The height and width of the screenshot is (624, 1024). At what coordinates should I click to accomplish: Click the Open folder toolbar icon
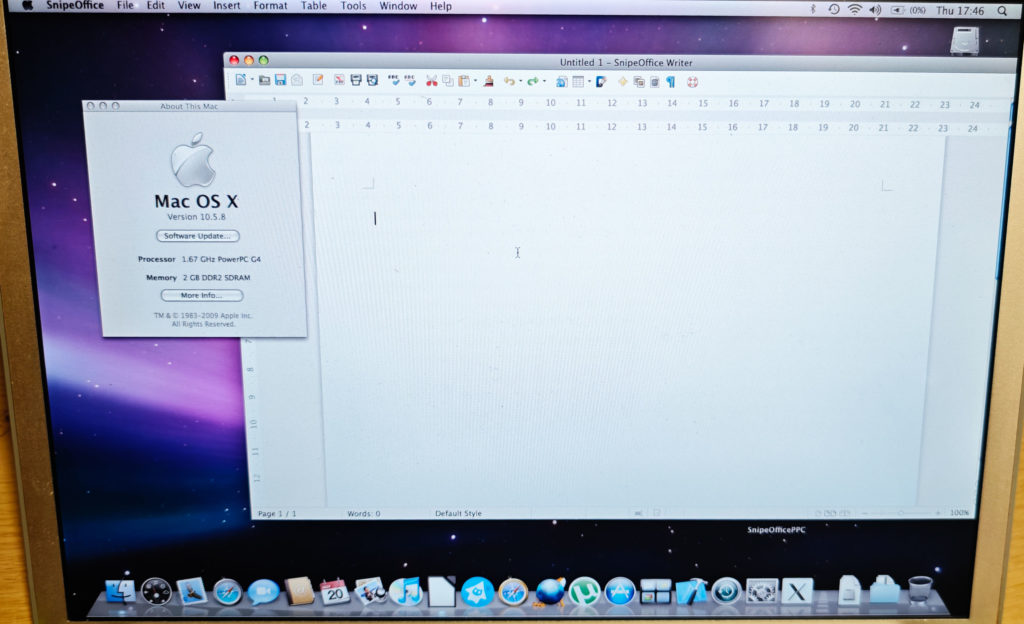(265, 81)
